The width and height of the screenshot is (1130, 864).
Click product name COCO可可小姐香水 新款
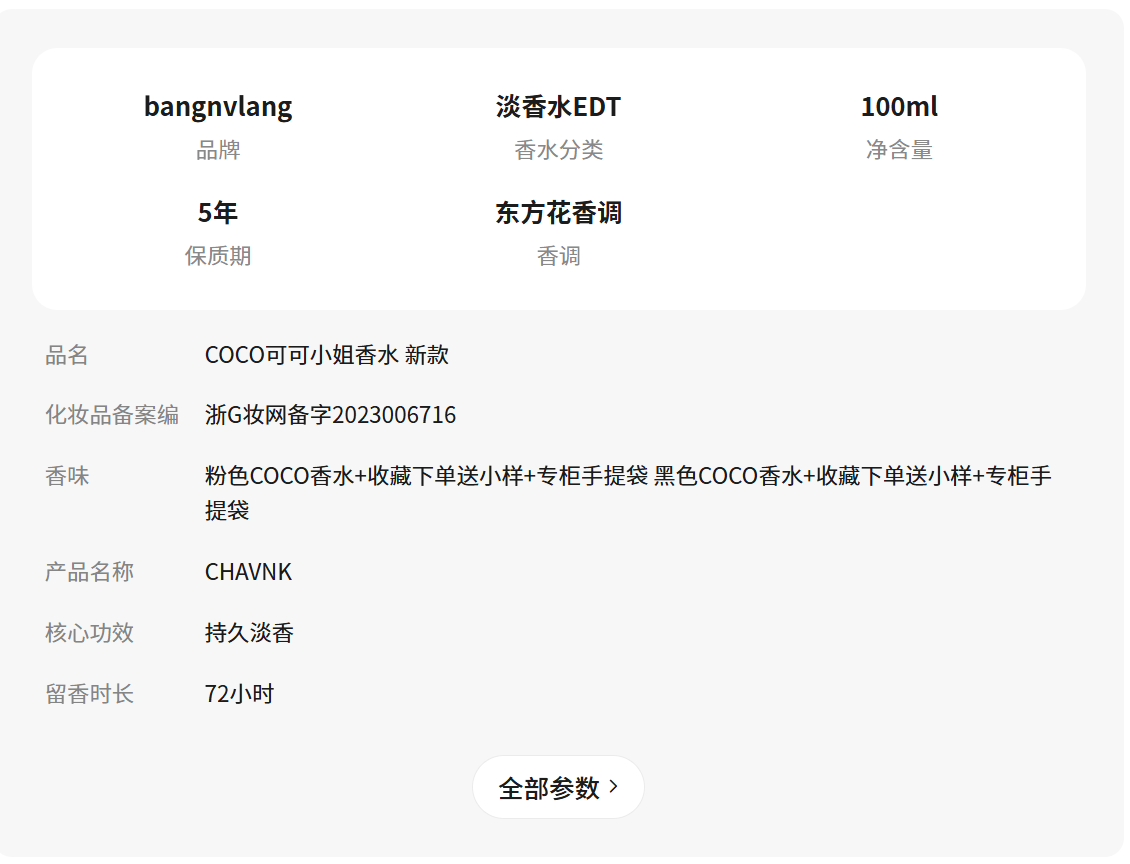pyautogui.click(x=326, y=355)
